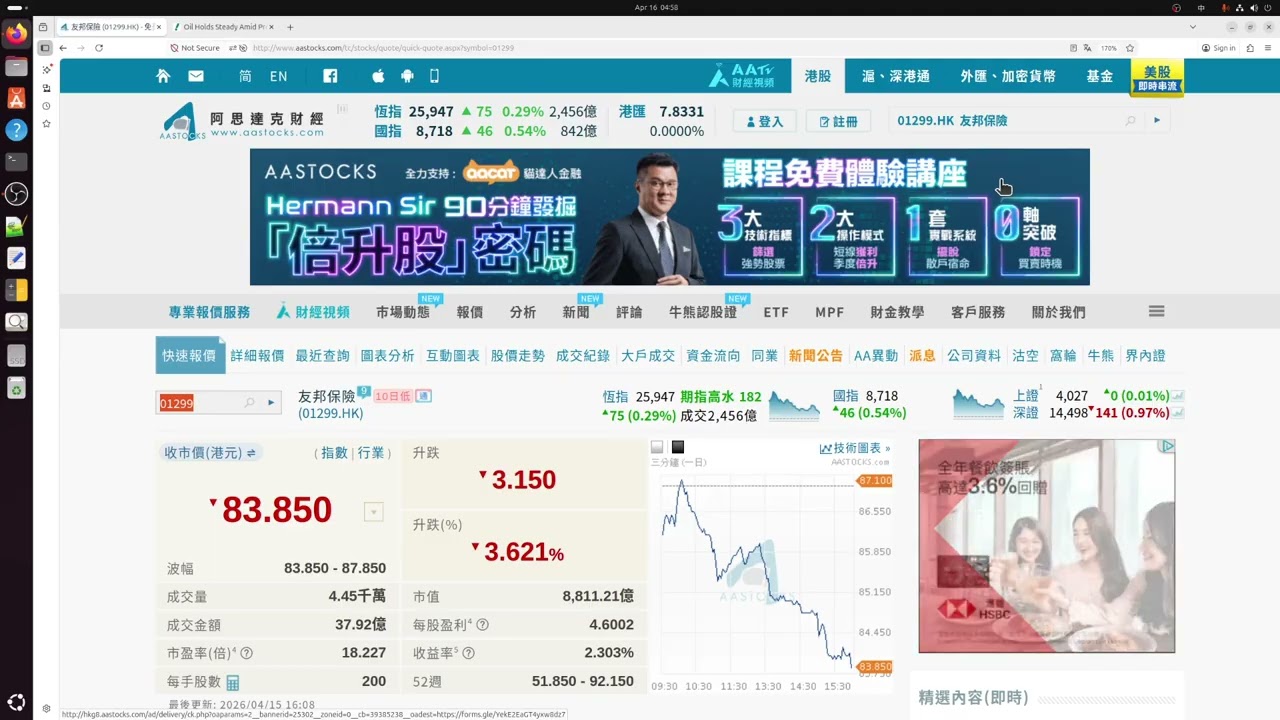Switch site language to Simplified Chinese (简)
This screenshot has width=1280, height=720.
[245, 76]
